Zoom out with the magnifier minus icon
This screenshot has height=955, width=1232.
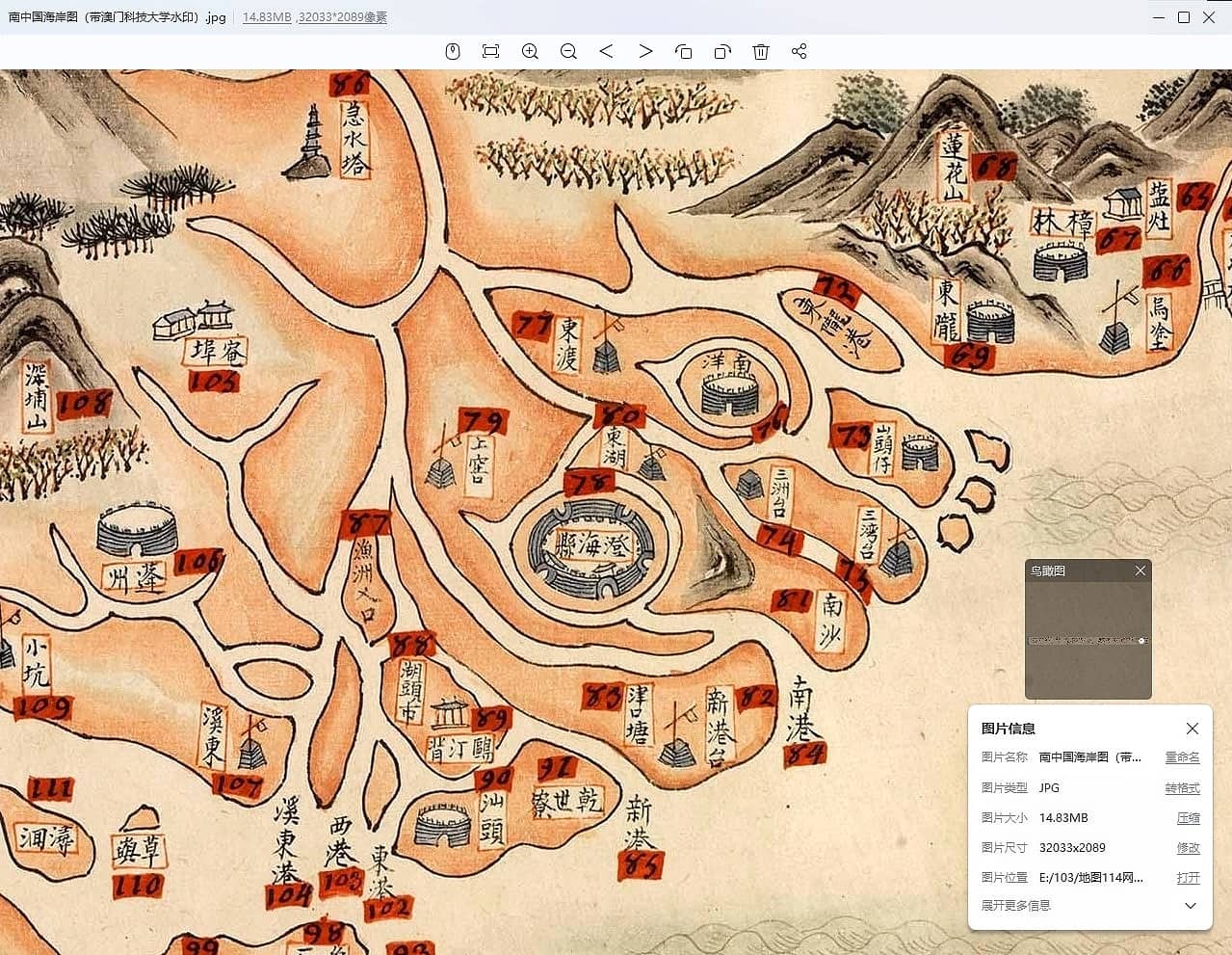point(568,52)
